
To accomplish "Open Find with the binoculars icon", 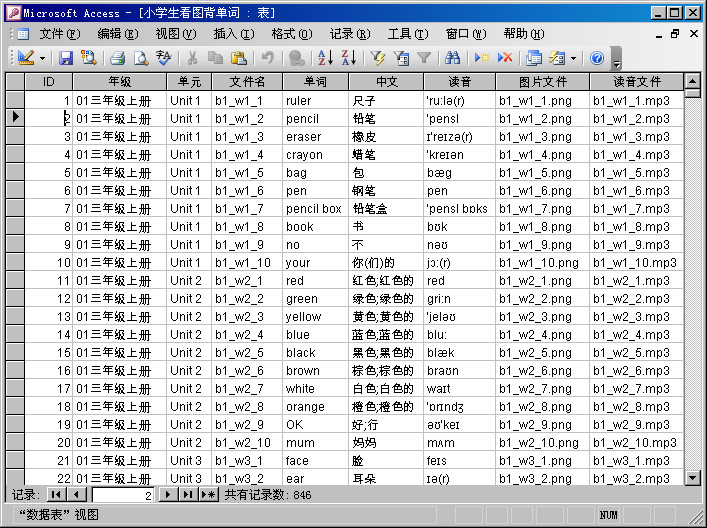I will [452, 58].
